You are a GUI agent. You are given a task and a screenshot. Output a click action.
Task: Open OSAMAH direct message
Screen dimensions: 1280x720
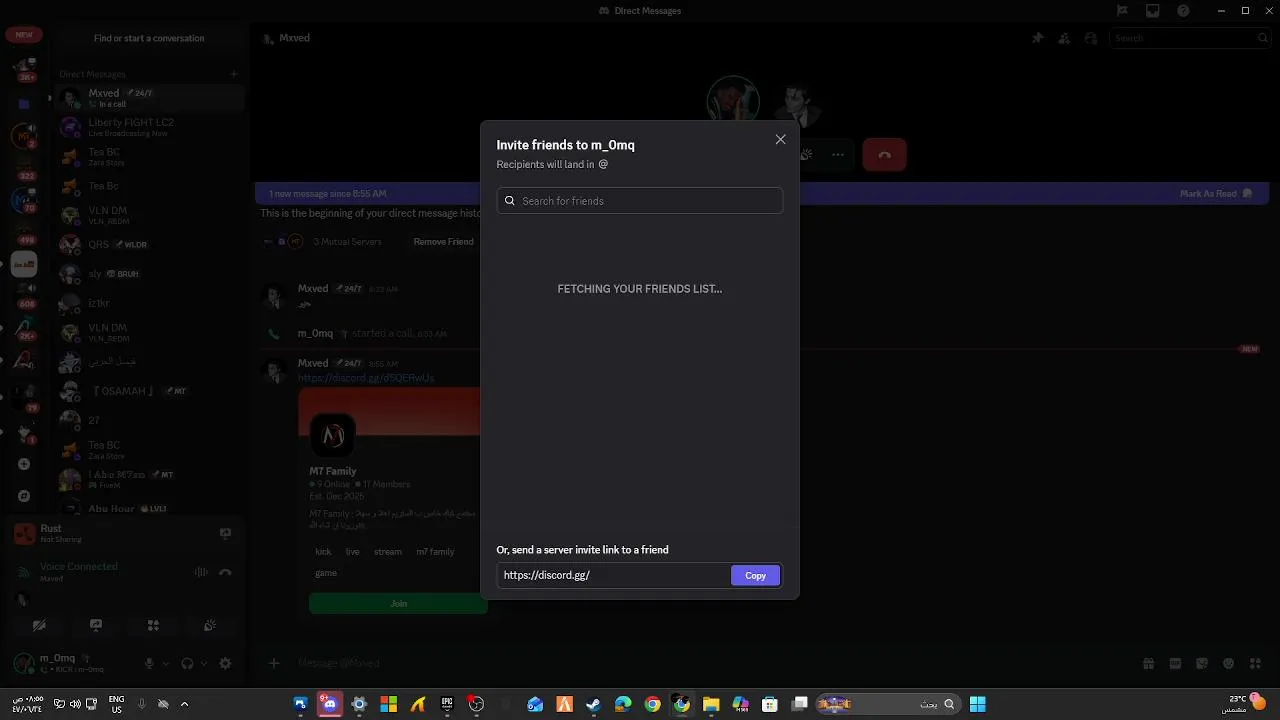coord(150,391)
